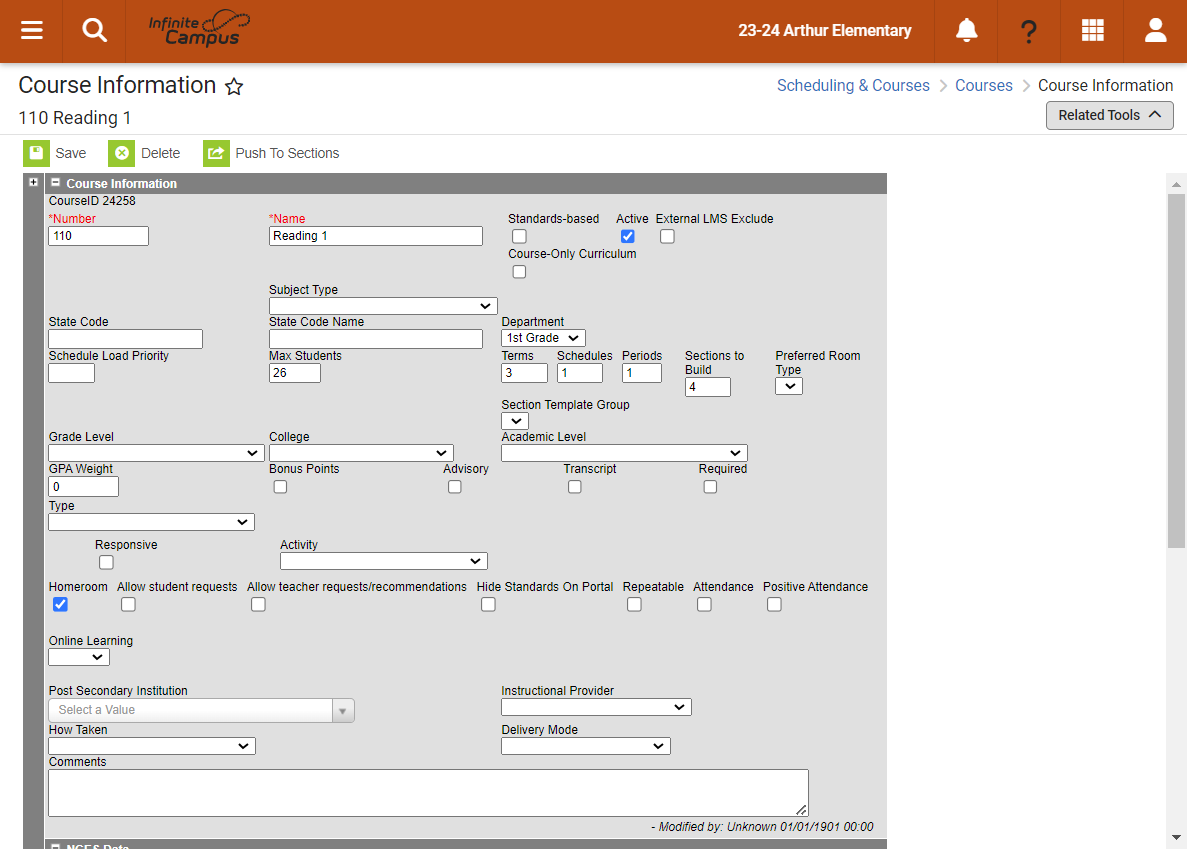
Task: Uncheck the Active checkbox
Action: click(628, 237)
